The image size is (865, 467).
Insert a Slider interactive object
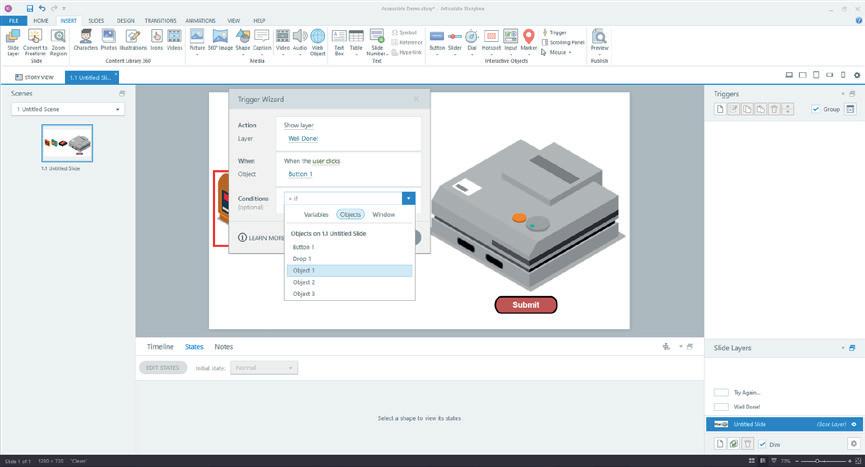tap(455, 40)
